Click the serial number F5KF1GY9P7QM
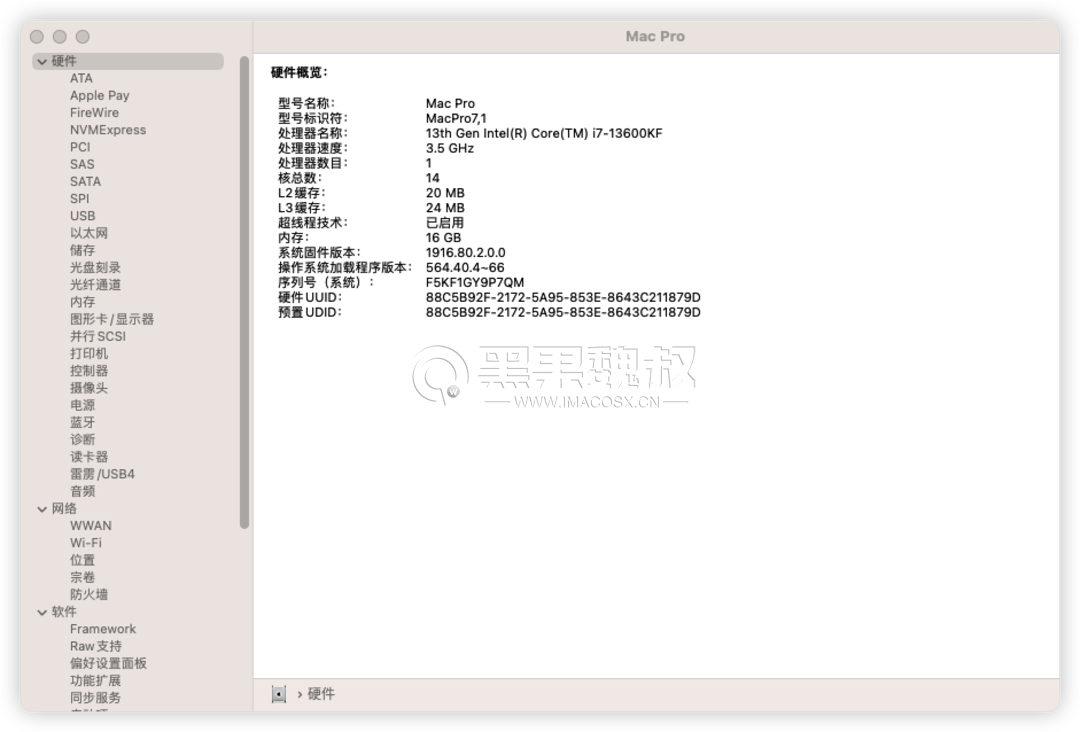The image size is (1080, 732). tap(475, 283)
